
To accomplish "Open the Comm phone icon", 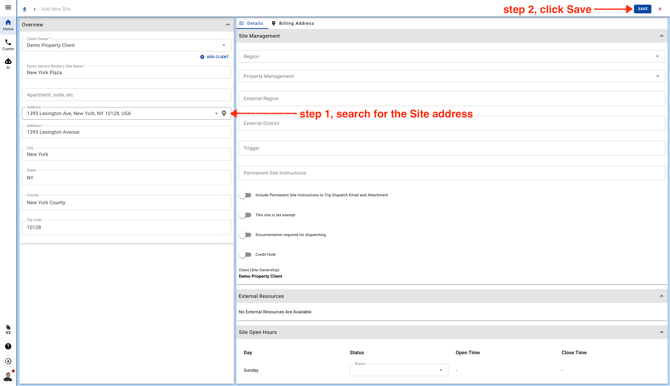I will (x=8, y=44).
